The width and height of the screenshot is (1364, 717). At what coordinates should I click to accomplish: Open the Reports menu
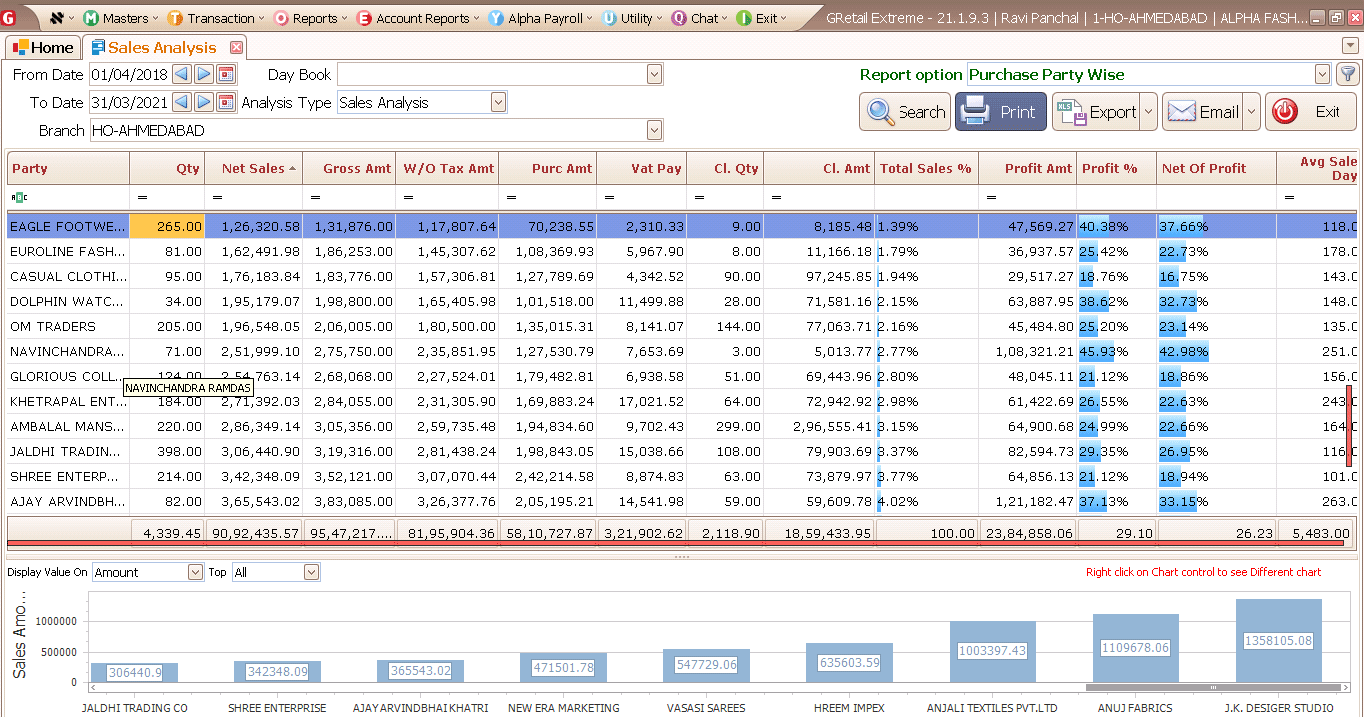click(x=311, y=18)
